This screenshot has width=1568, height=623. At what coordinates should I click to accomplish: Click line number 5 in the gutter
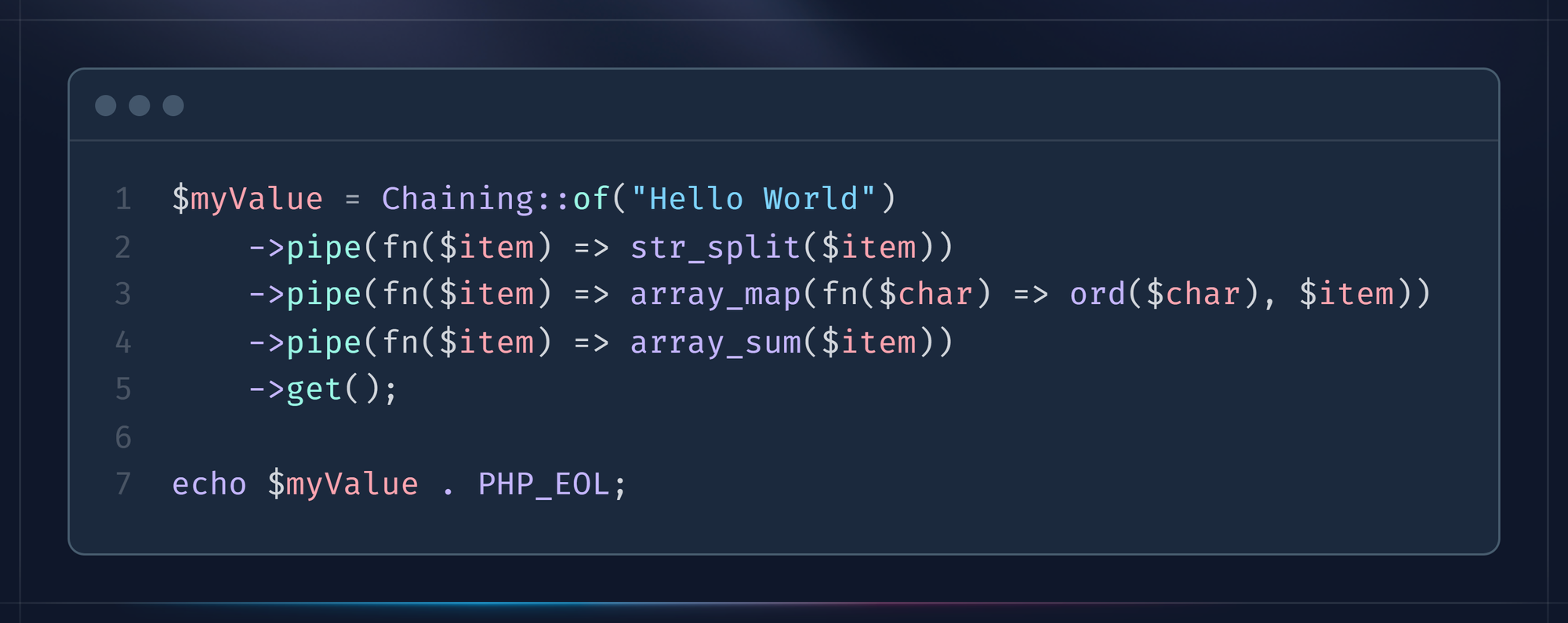point(123,389)
